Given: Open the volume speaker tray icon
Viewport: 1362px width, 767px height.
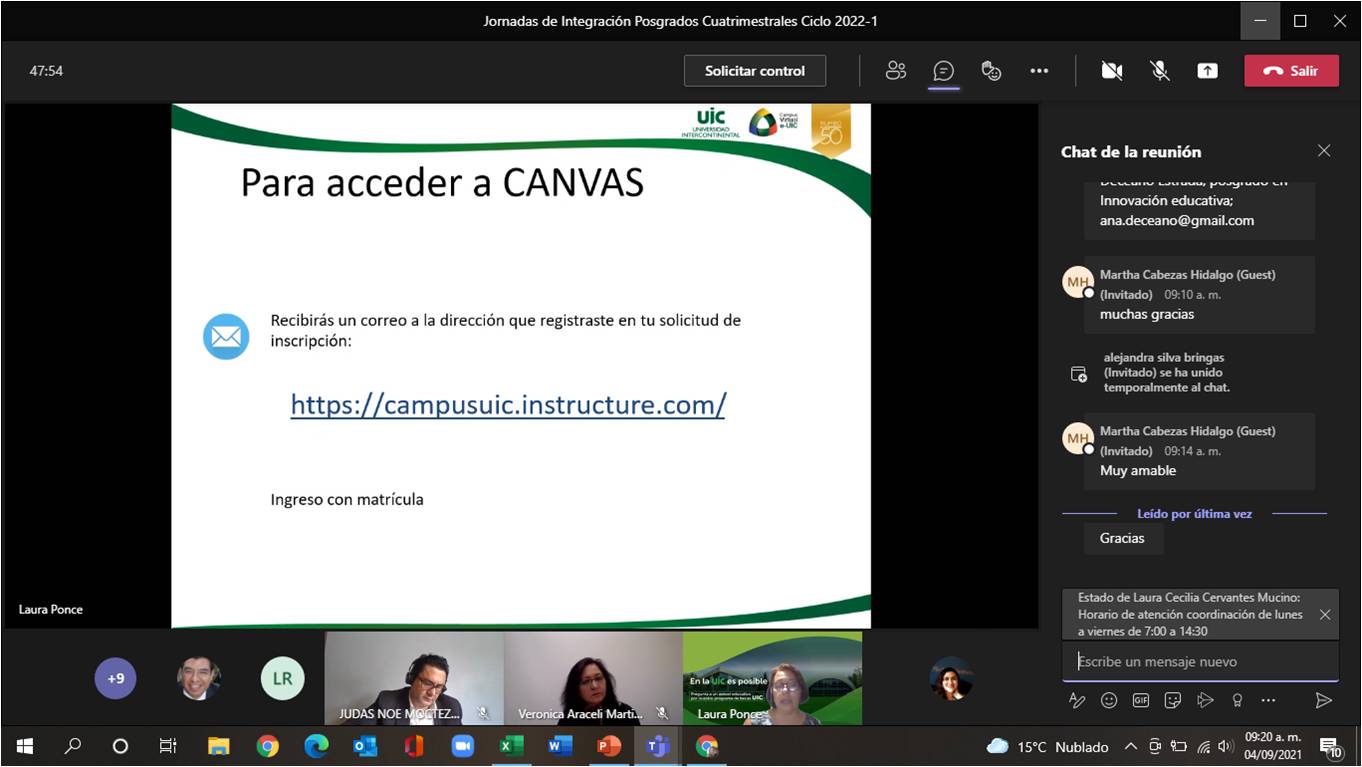Looking at the screenshot, I should point(1226,747).
